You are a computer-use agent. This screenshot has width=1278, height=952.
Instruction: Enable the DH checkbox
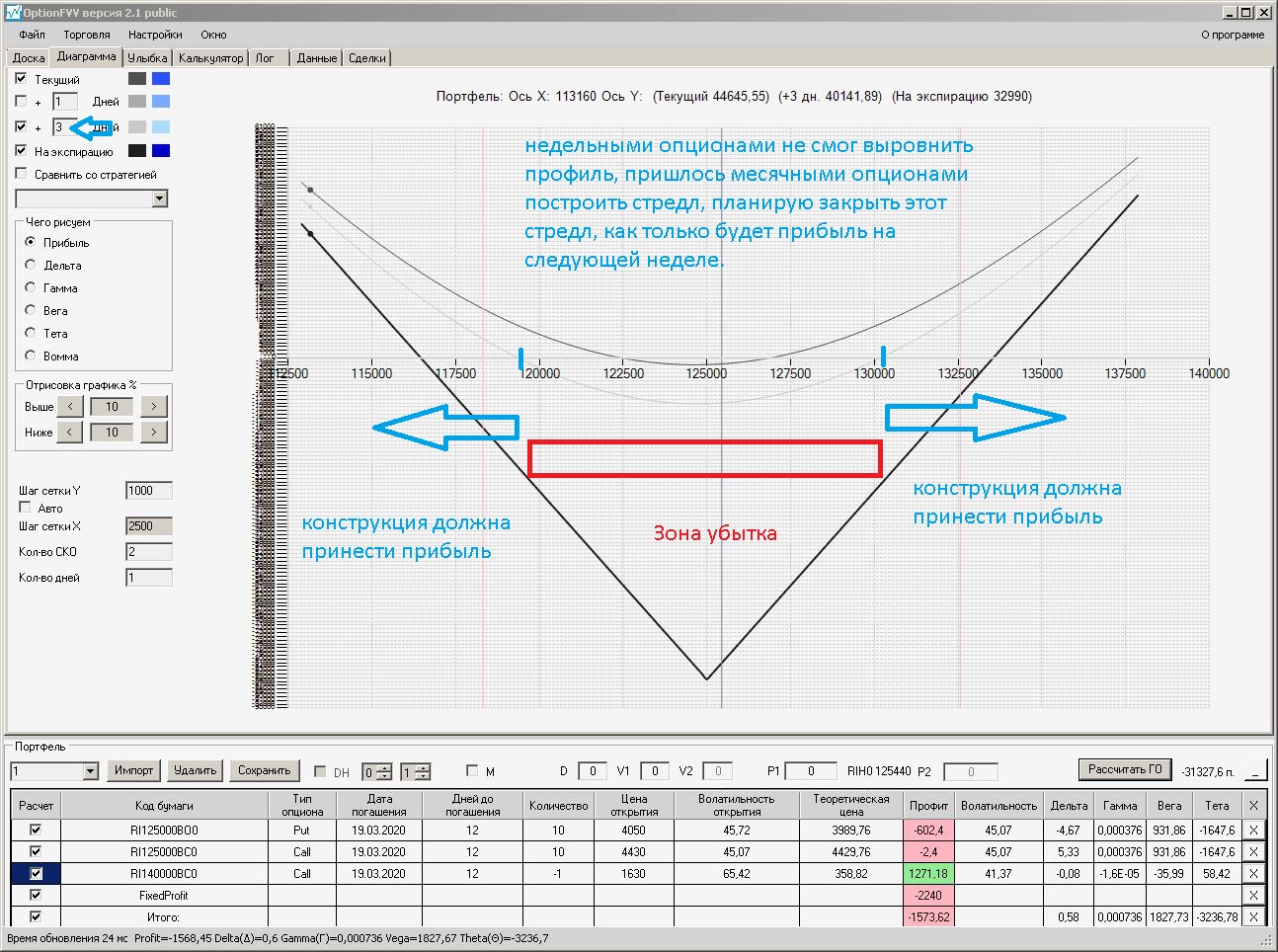(x=320, y=771)
